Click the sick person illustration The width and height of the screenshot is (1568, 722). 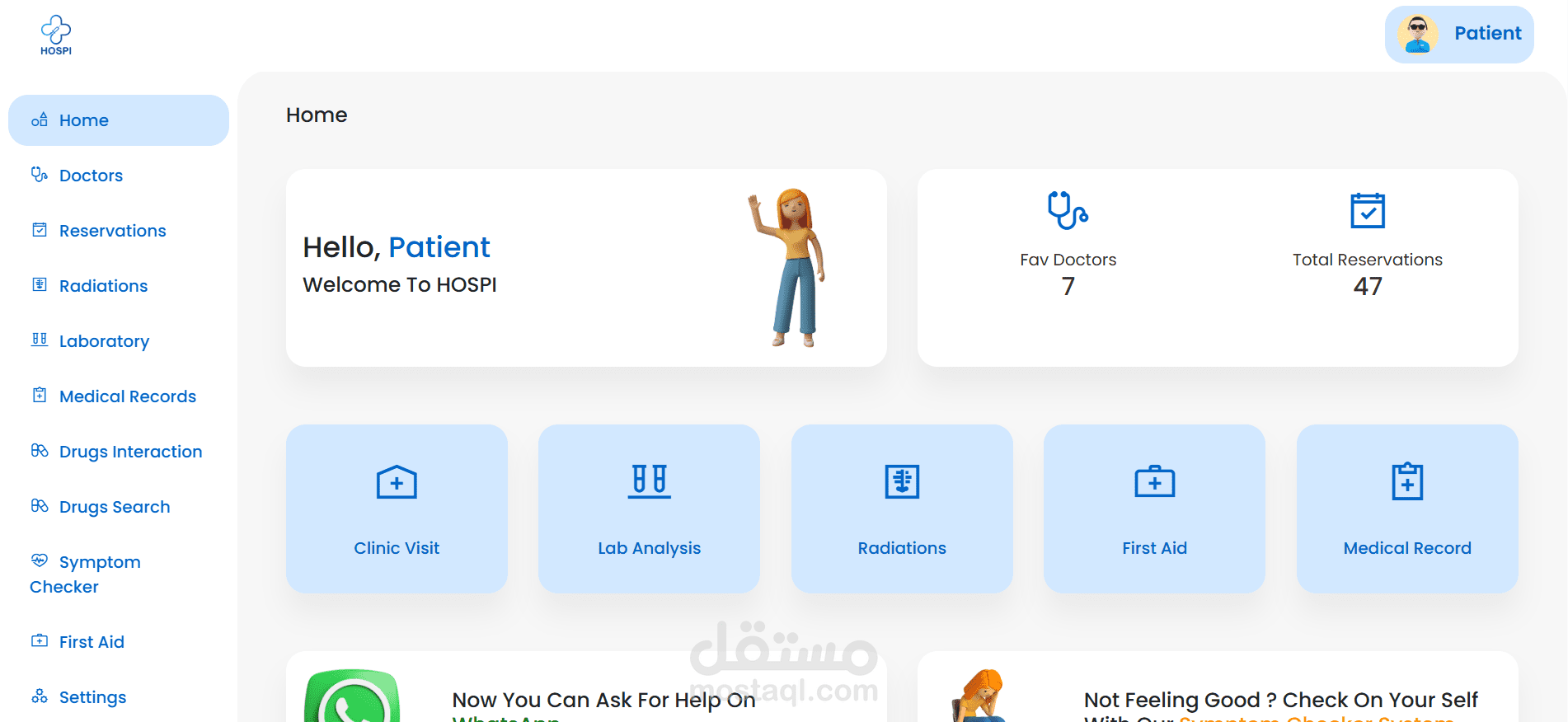[979, 696]
